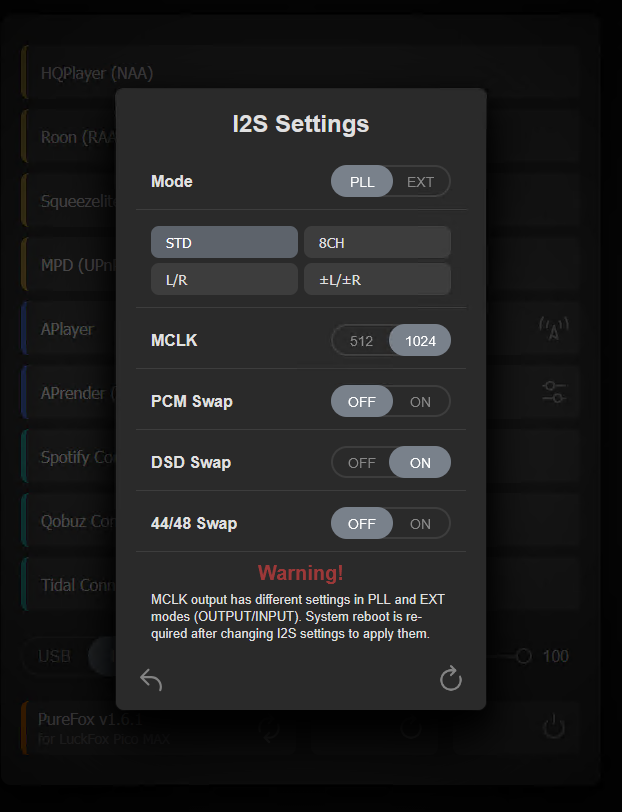
Task: Choose the L/R channel button
Action: pos(224,280)
